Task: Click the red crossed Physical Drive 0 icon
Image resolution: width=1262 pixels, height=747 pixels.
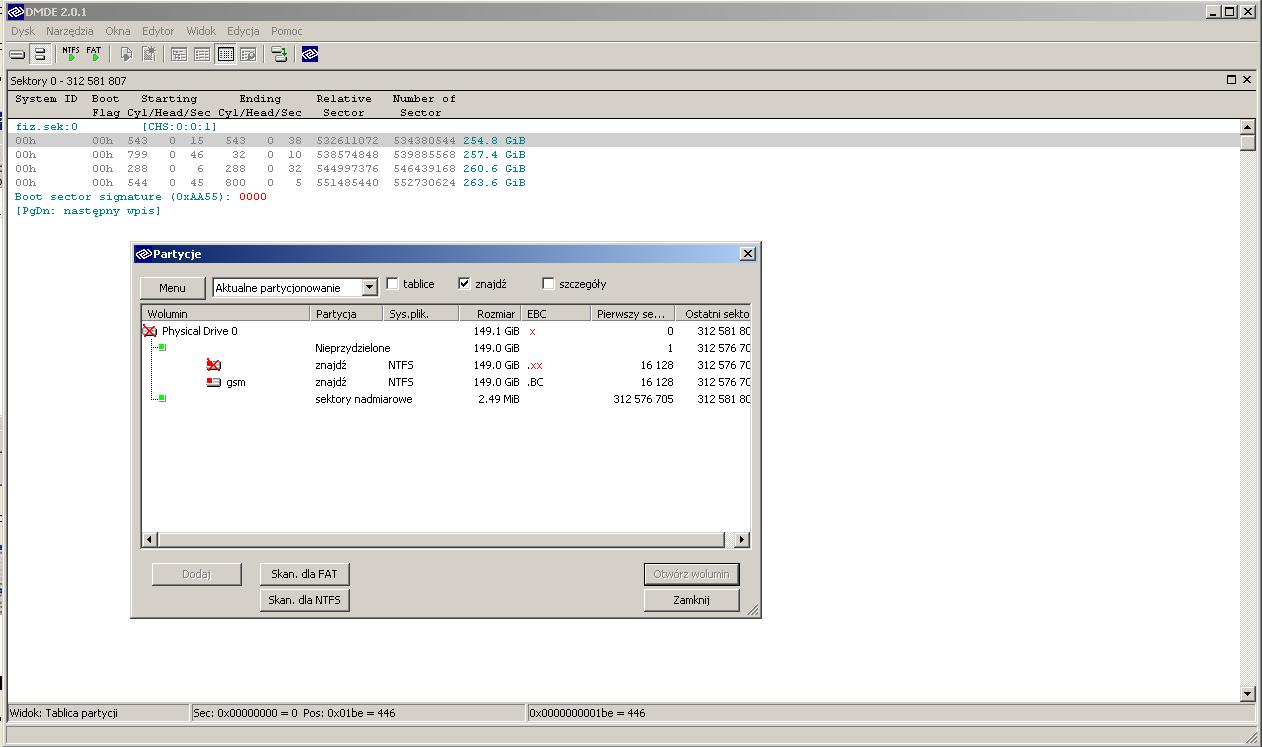Action: coord(150,331)
